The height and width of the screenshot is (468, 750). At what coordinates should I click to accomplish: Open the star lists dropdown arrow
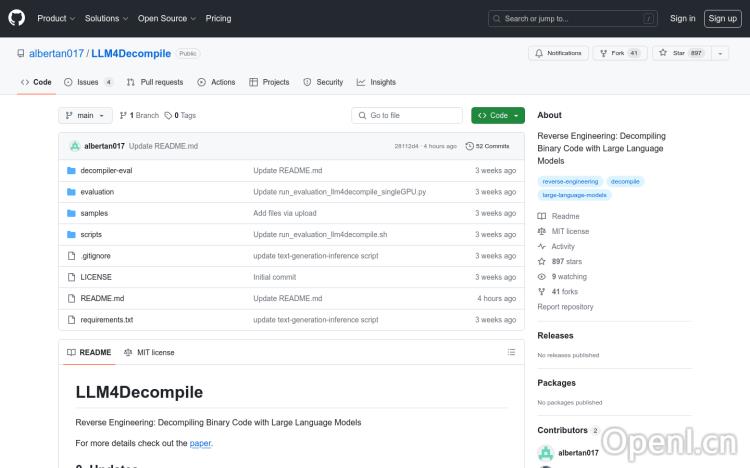(720, 53)
